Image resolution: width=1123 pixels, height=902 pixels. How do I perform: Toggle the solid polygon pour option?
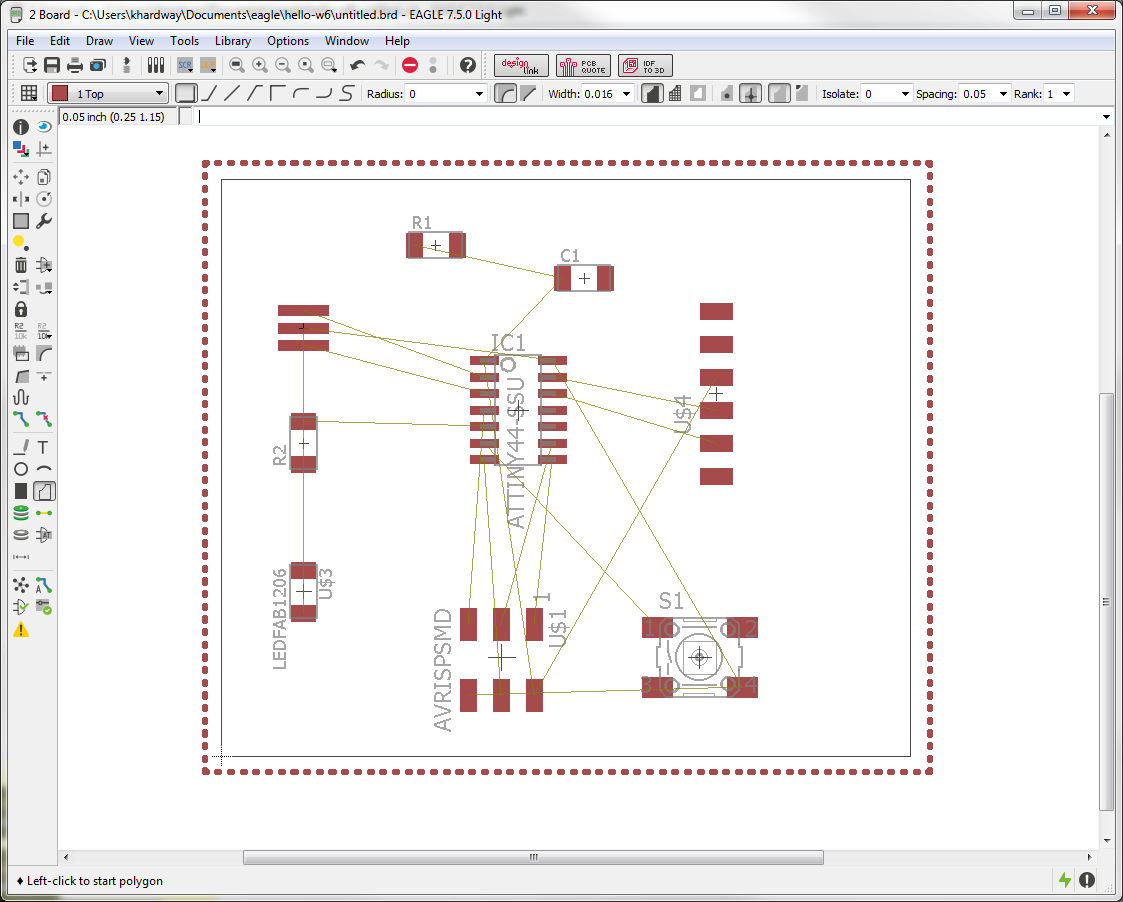[652, 94]
